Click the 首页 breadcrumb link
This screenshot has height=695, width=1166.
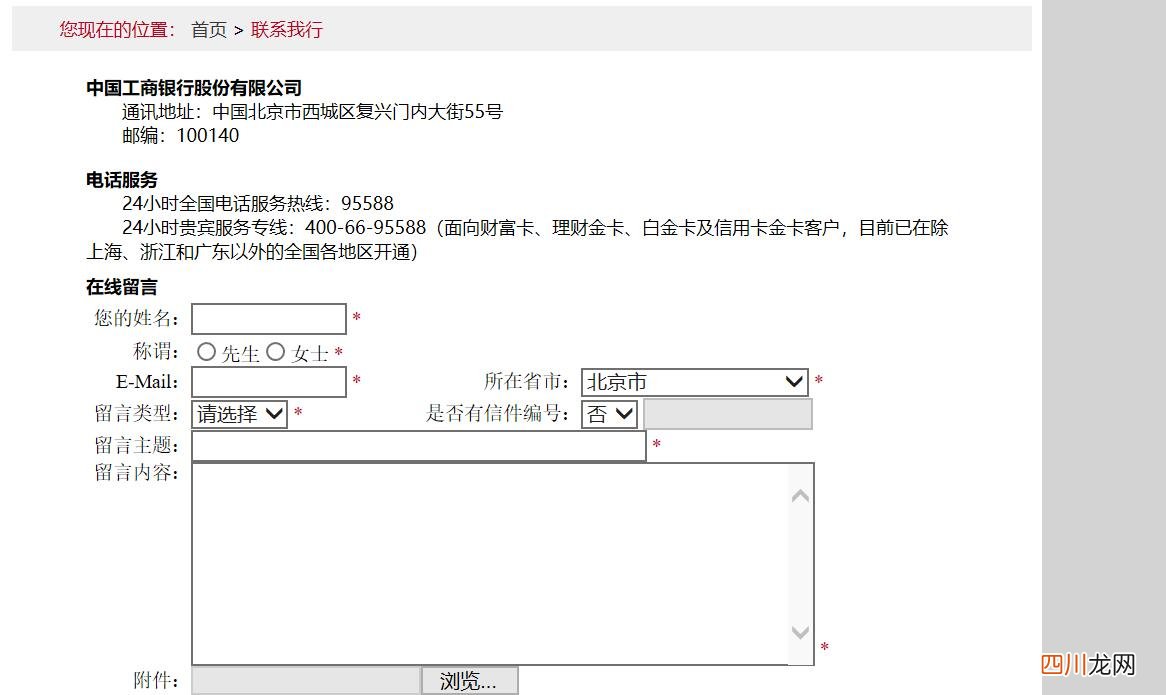point(209,30)
